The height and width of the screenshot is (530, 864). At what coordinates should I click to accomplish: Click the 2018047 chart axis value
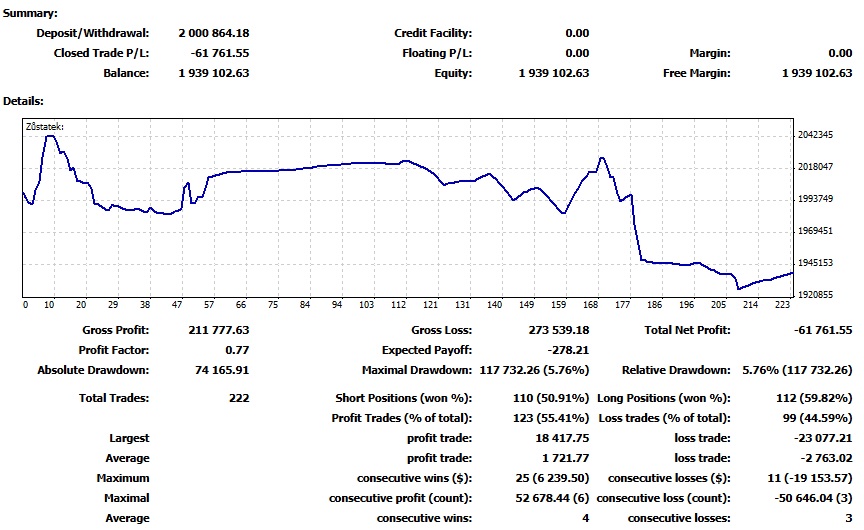click(816, 167)
